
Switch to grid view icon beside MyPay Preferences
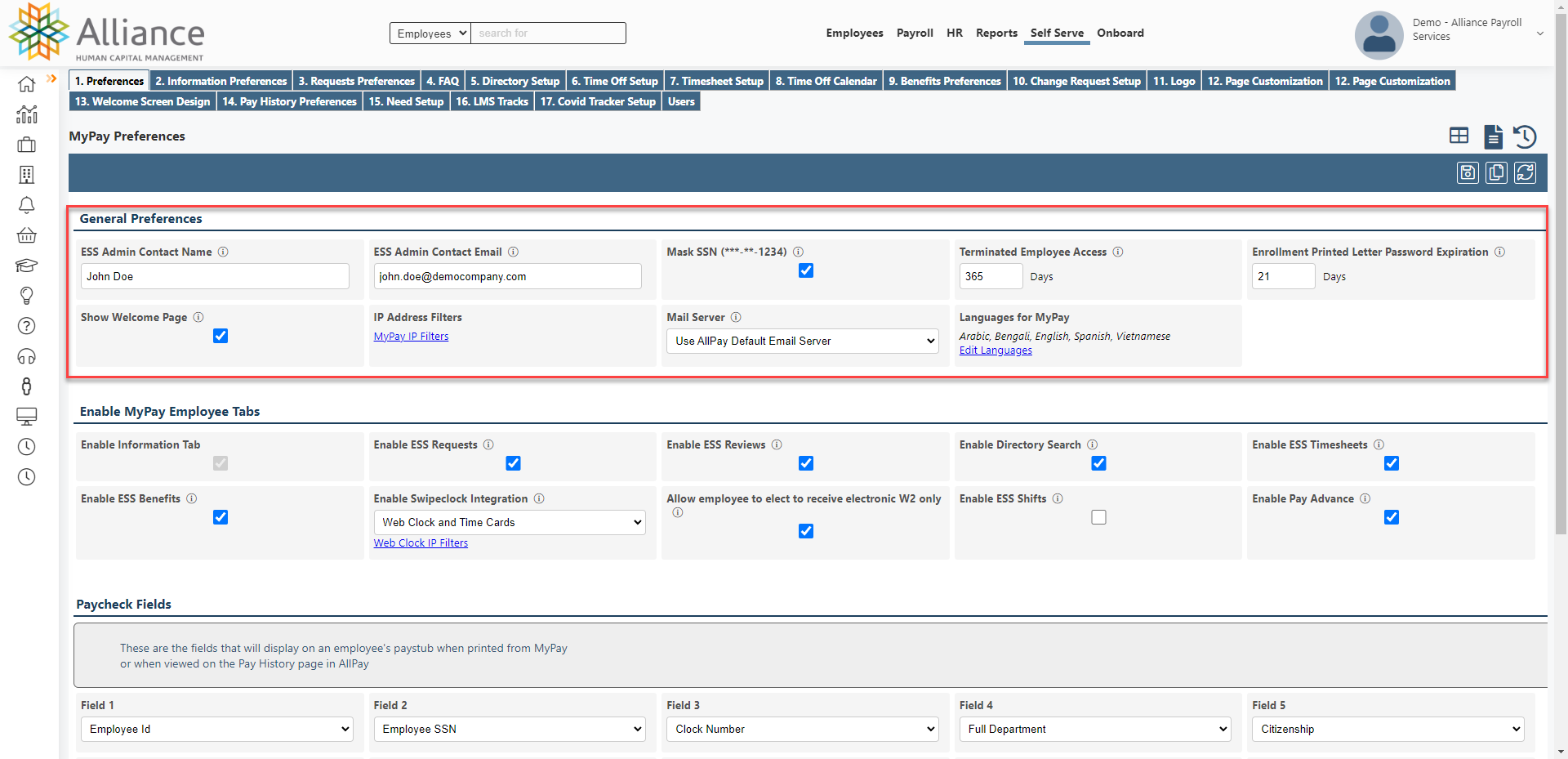1459,136
